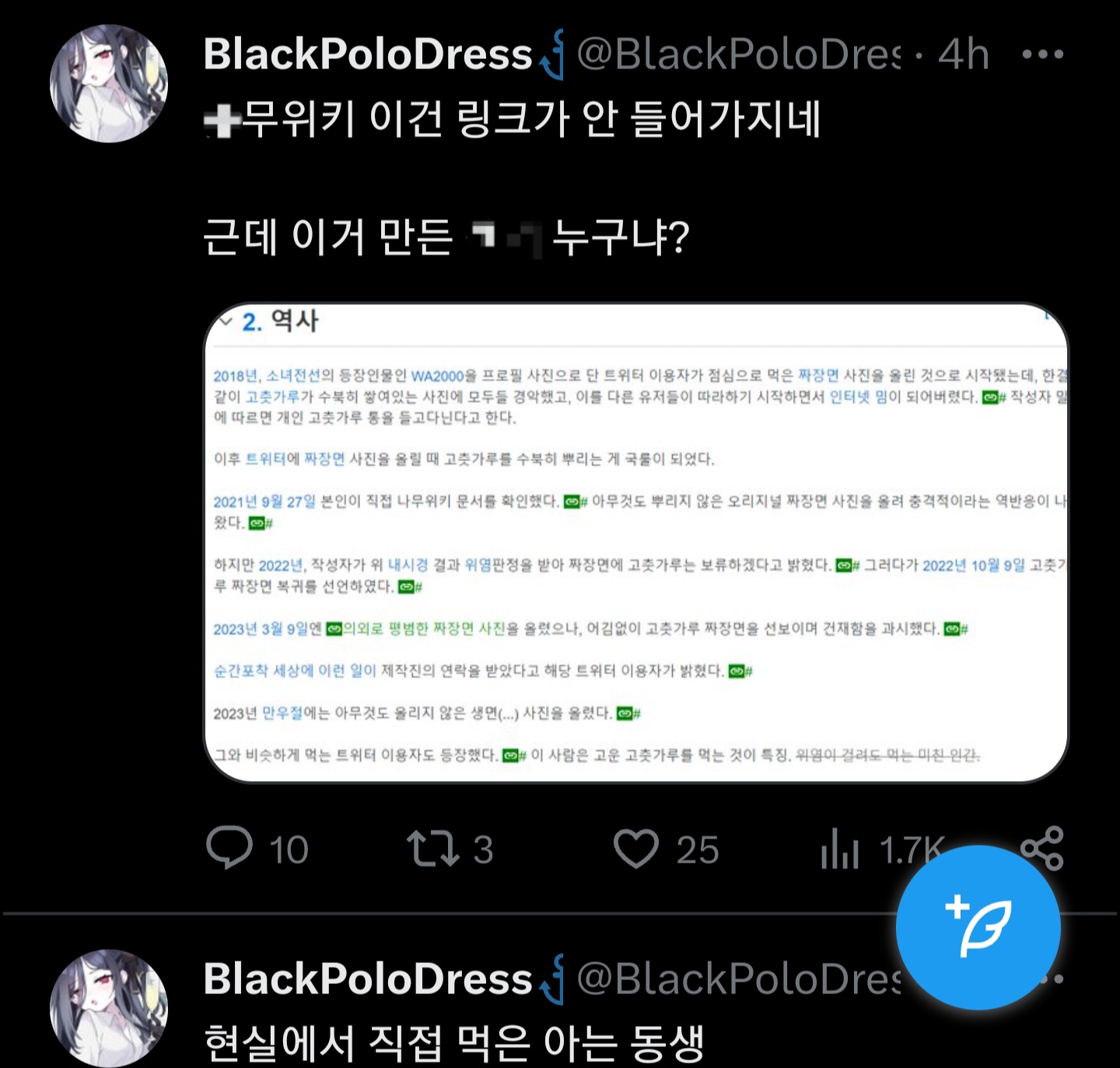Click the 10 replies count
The height and width of the screenshot is (1068, 1120).
pos(289,849)
